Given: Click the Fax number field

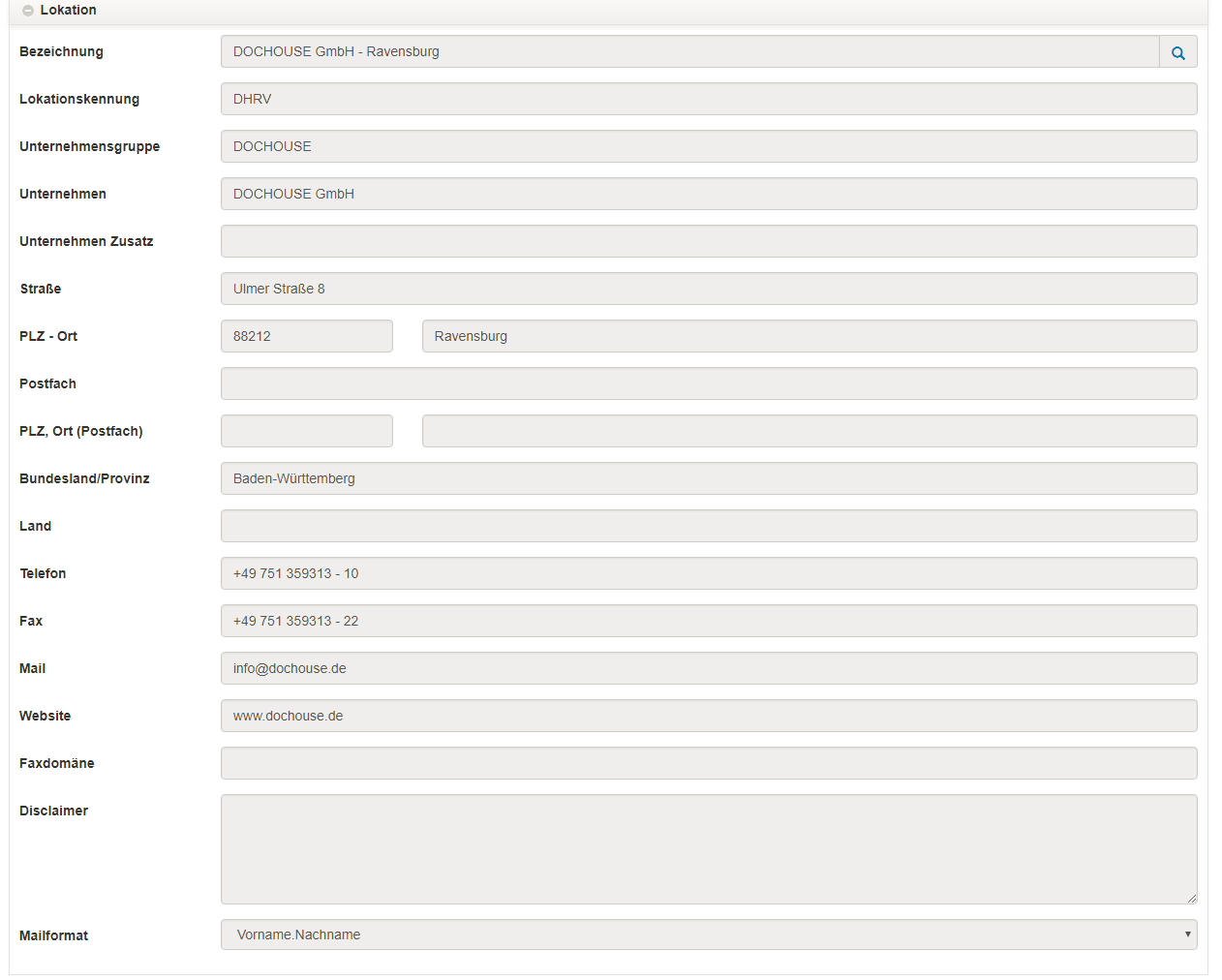Looking at the screenshot, I should click(x=708, y=621).
